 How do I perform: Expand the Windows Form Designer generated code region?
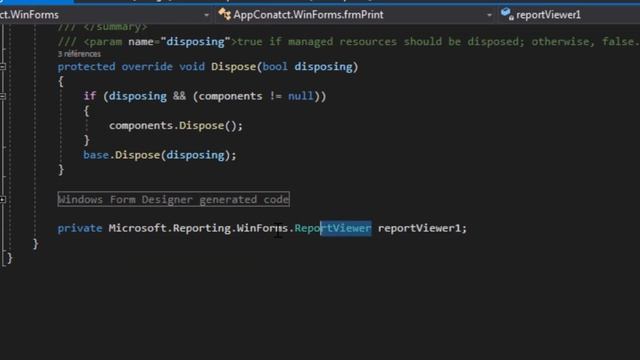3,200
